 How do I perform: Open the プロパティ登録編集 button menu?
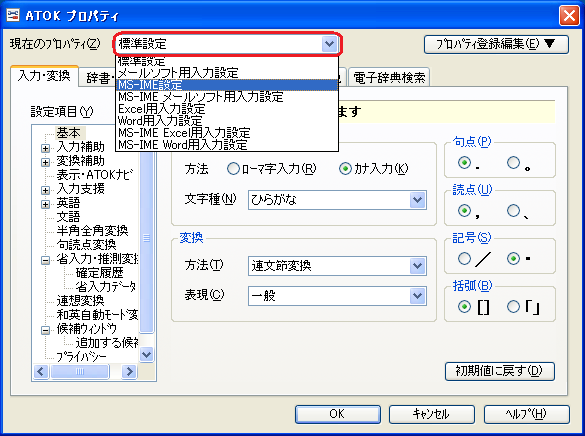(496, 44)
